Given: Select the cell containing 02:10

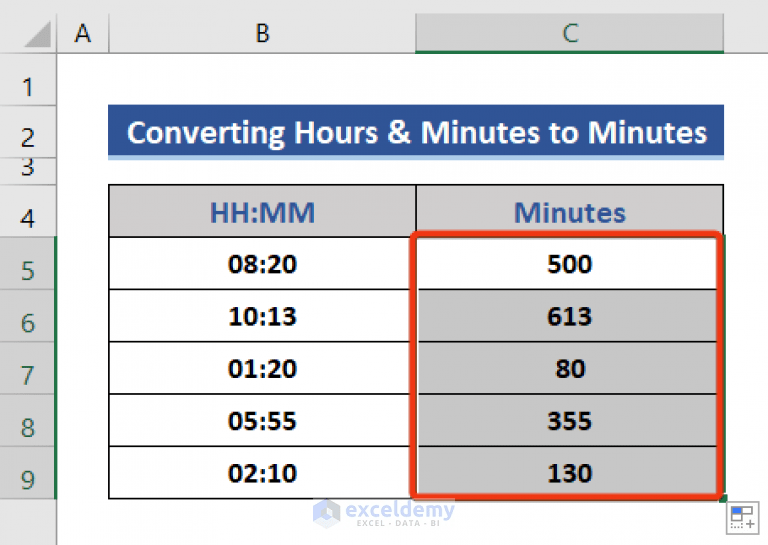Looking at the screenshot, I should (x=262, y=473).
